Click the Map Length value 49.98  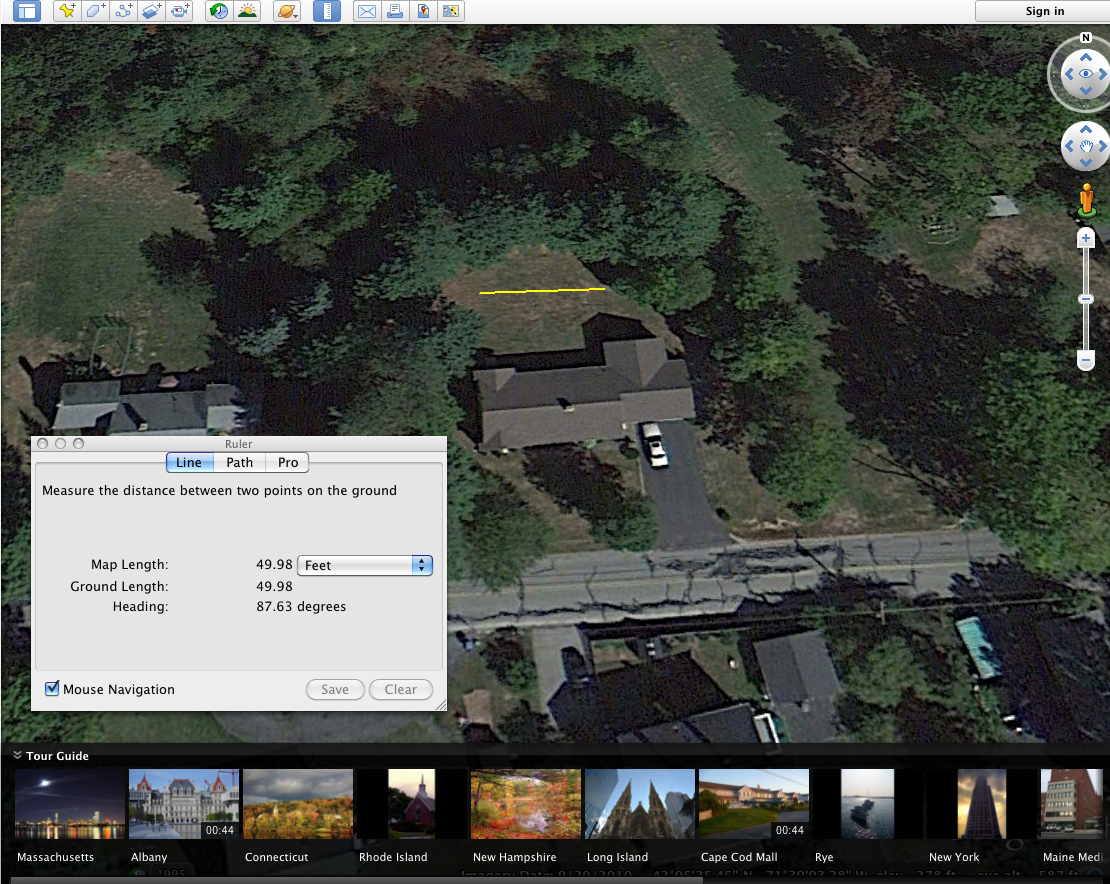point(274,564)
